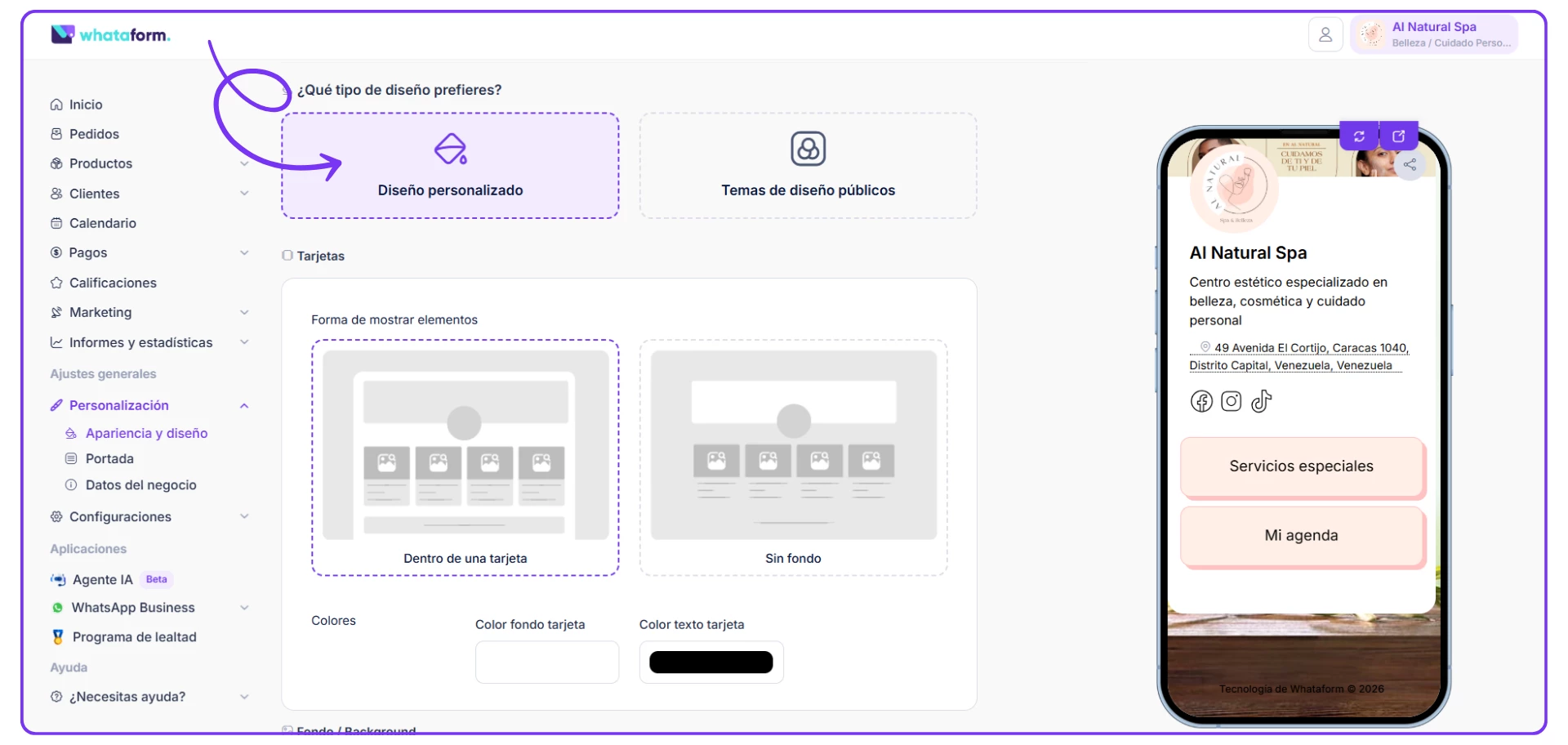Open the Facebook icon in preview

tap(1200, 401)
